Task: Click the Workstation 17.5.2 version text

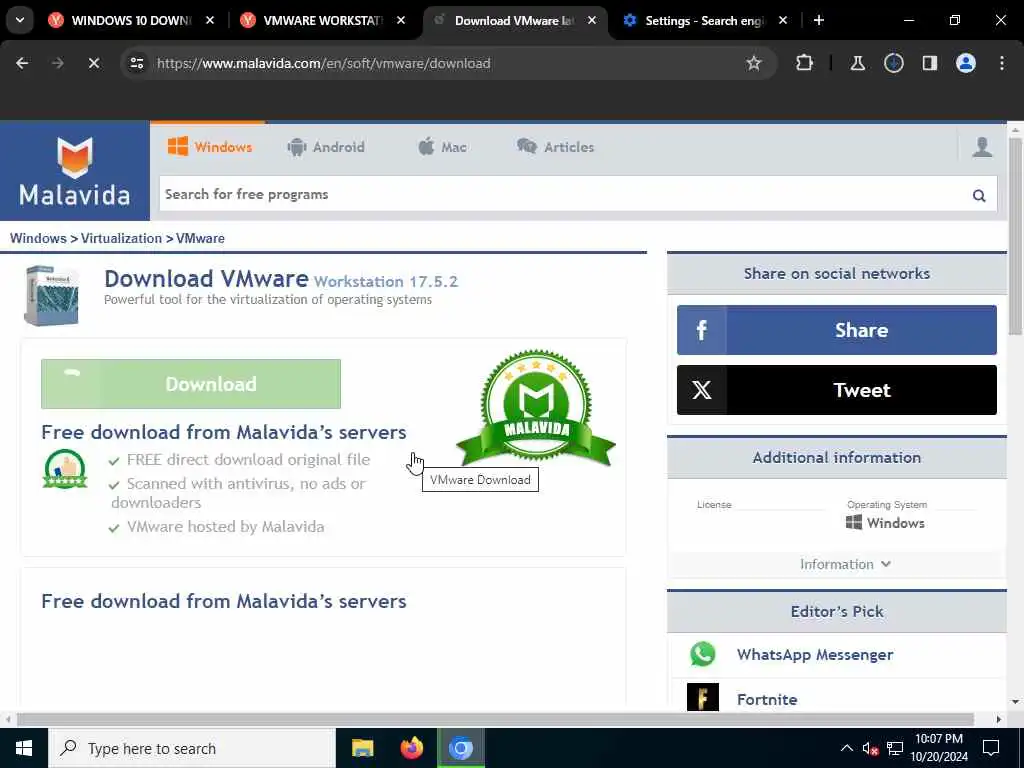Action: click(386, 281)
